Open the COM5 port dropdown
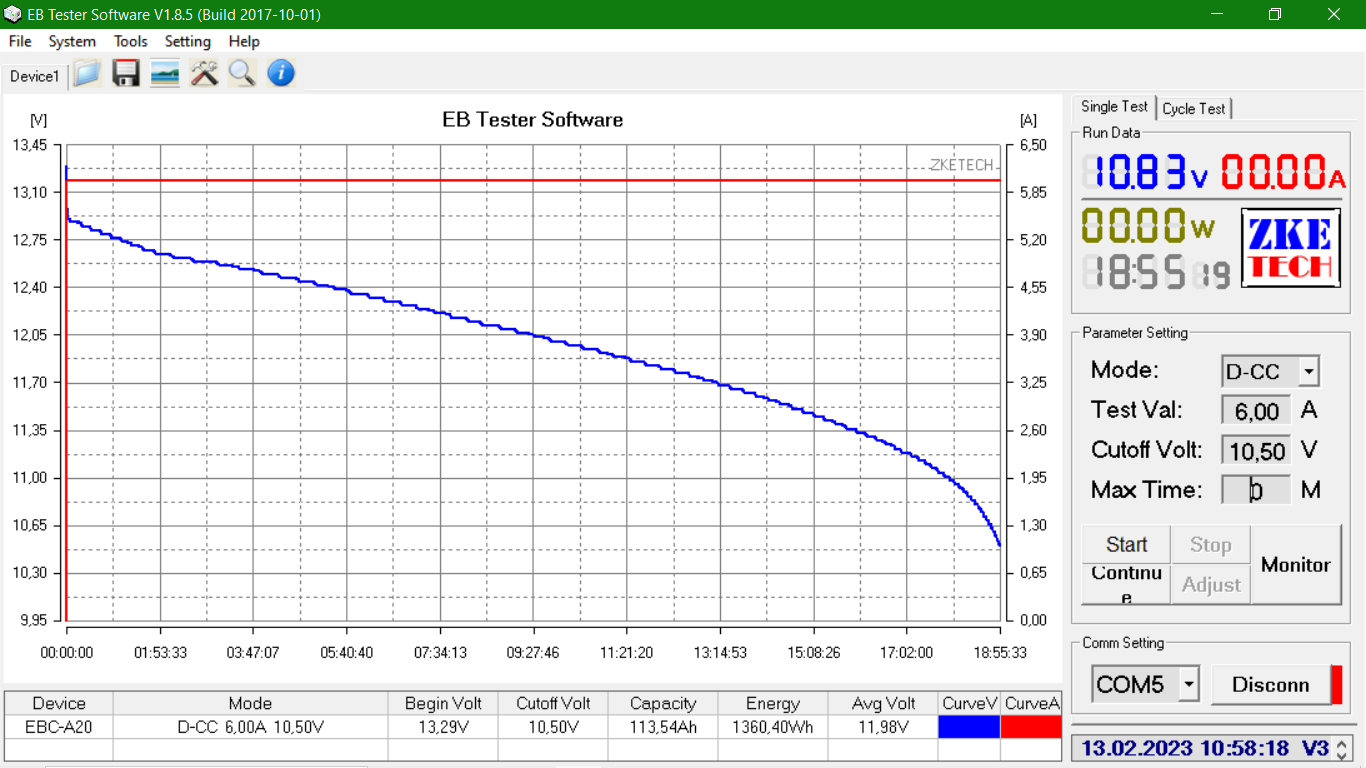 [1189, 685]
